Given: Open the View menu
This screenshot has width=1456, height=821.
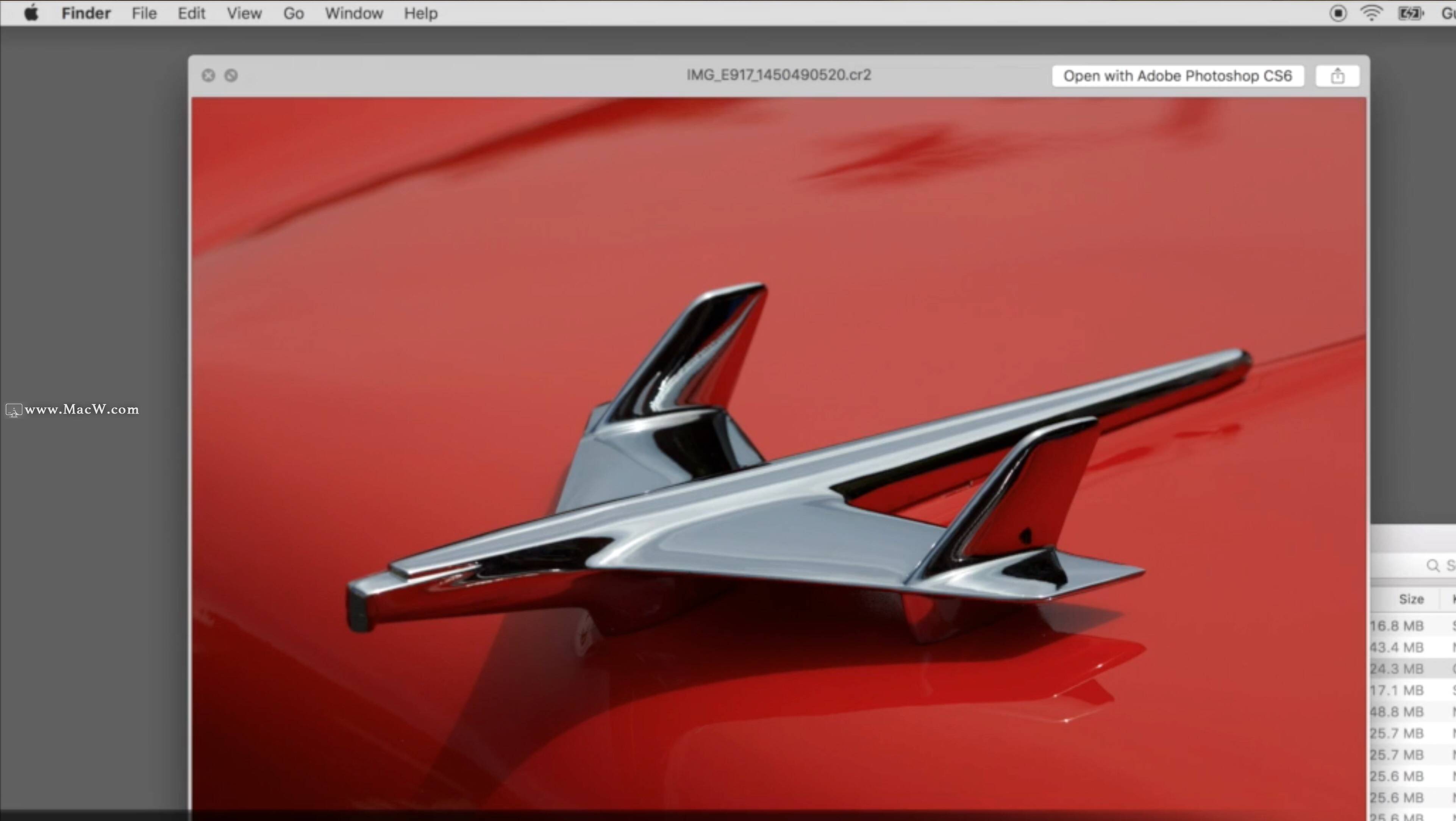Looking at the screenshot, I should (244, 13).
